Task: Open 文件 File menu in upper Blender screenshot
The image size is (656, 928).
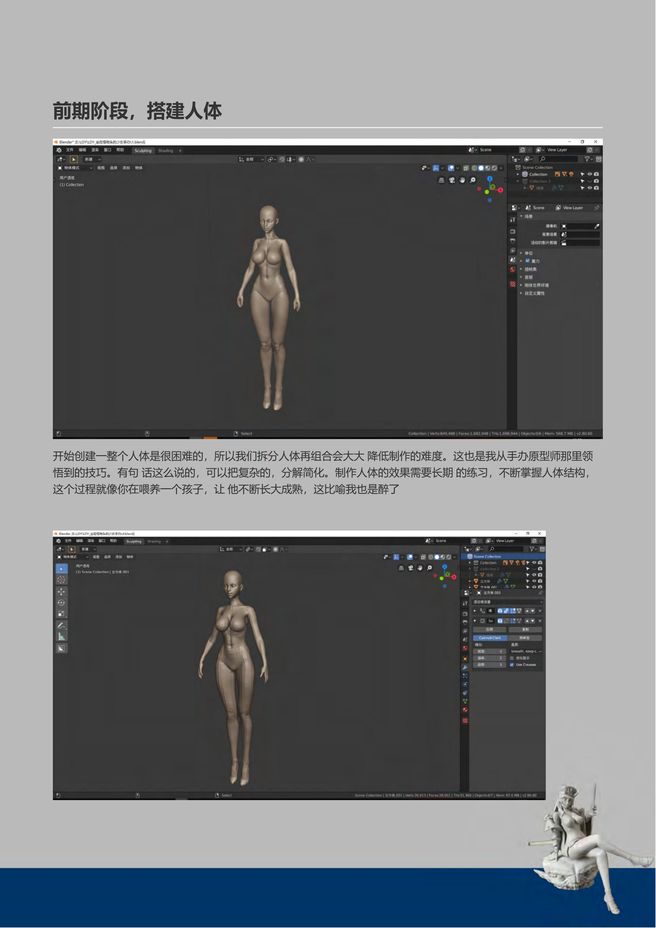Action: tap(69, 150)
